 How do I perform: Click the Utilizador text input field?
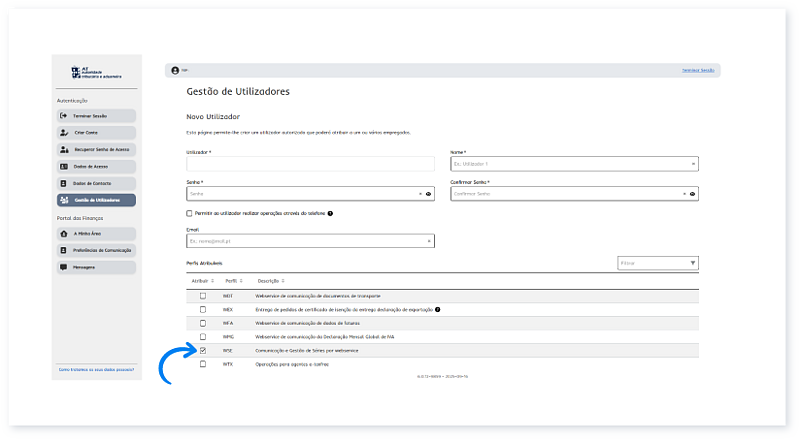point(309,164)
